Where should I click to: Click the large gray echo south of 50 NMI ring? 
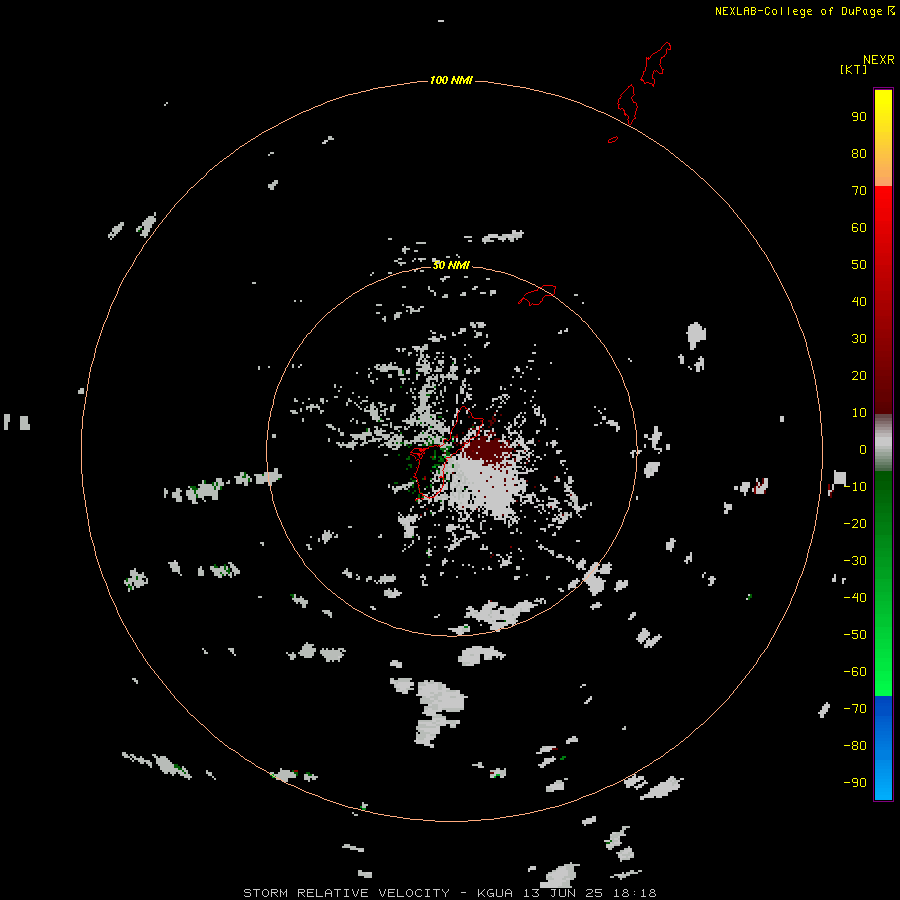439,712
